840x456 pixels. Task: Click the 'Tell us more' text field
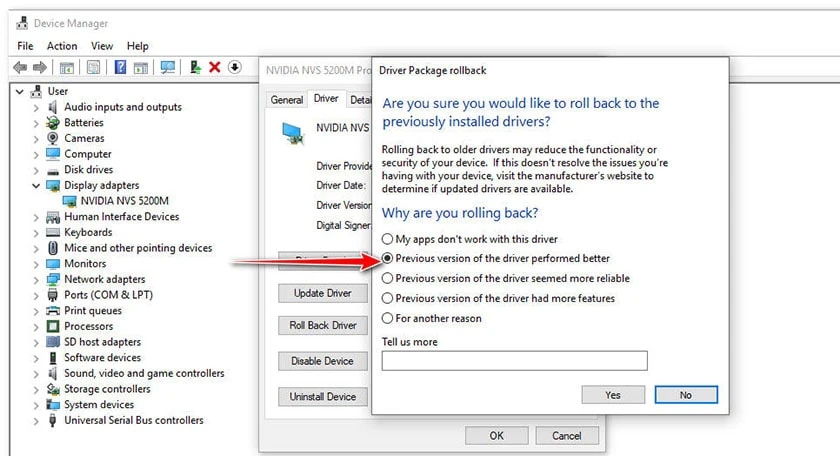pos(514,361)
